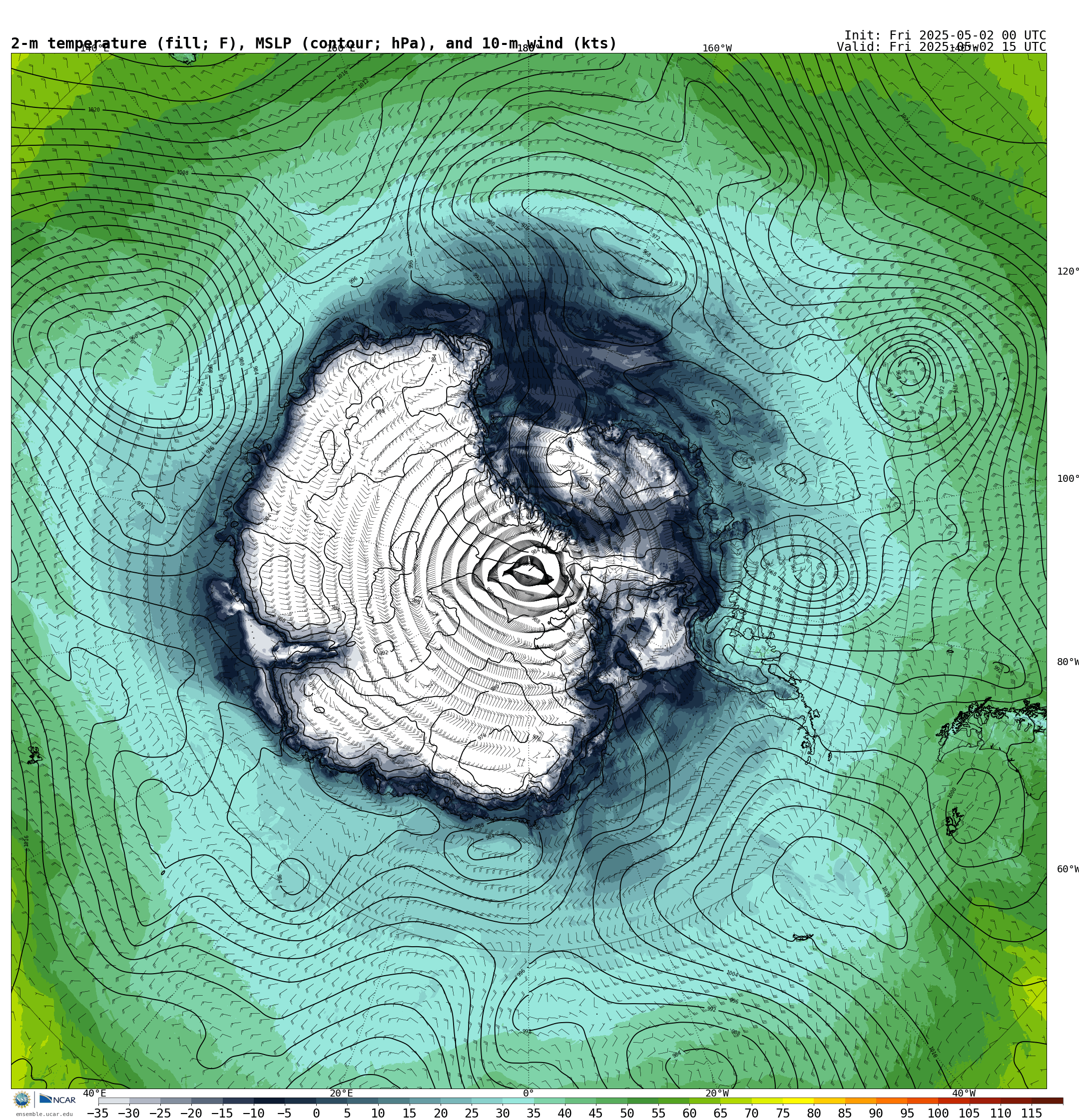Click the right axis label "60°W"
Screen dimensions: 1079x1120
pos(1068,869)
